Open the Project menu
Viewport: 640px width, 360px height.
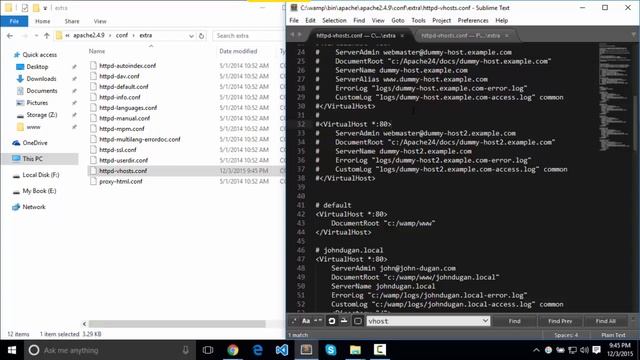(x=442, y=20)
